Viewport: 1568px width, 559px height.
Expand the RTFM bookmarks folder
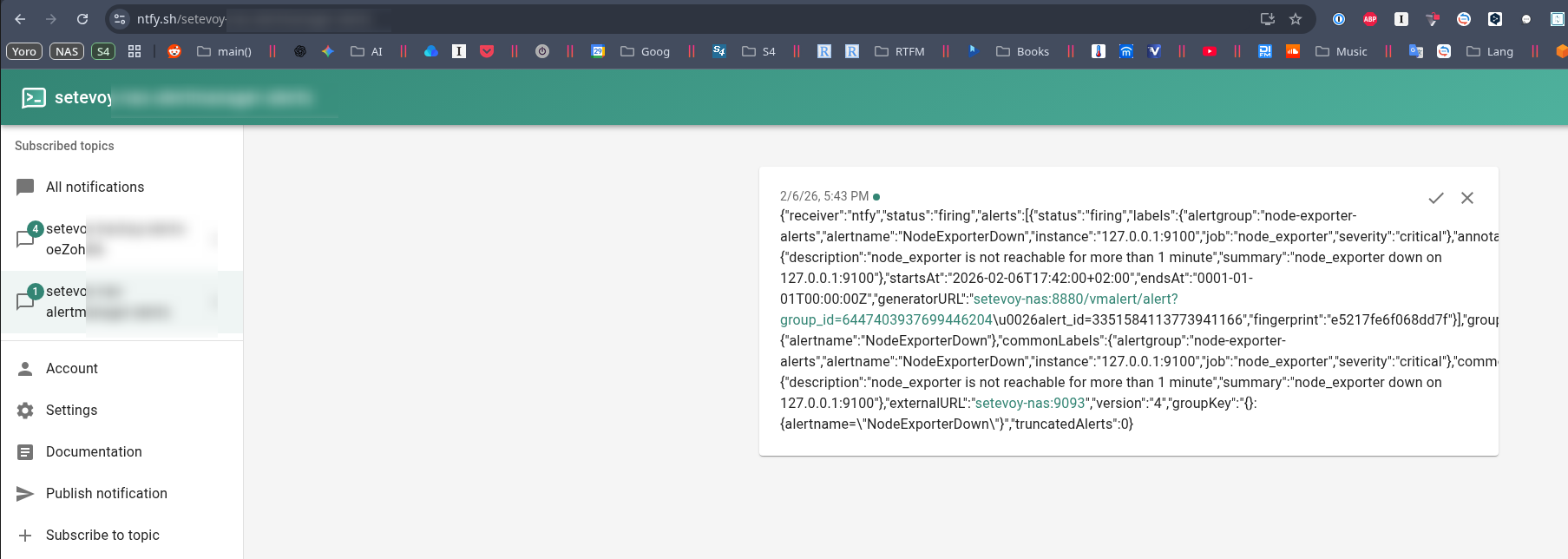pos(899,51)
